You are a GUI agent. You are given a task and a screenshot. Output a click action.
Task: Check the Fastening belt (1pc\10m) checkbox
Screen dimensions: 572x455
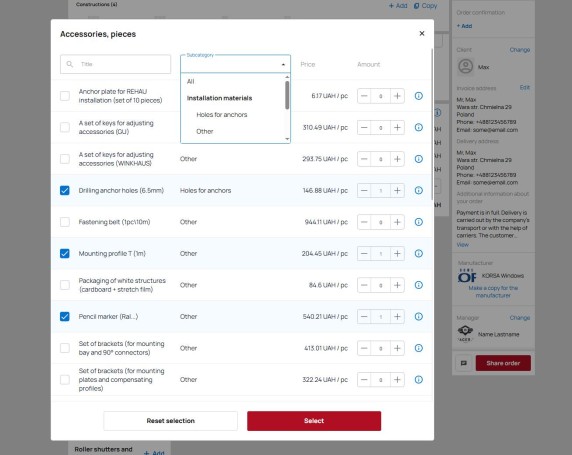click(x=65, y=222)
